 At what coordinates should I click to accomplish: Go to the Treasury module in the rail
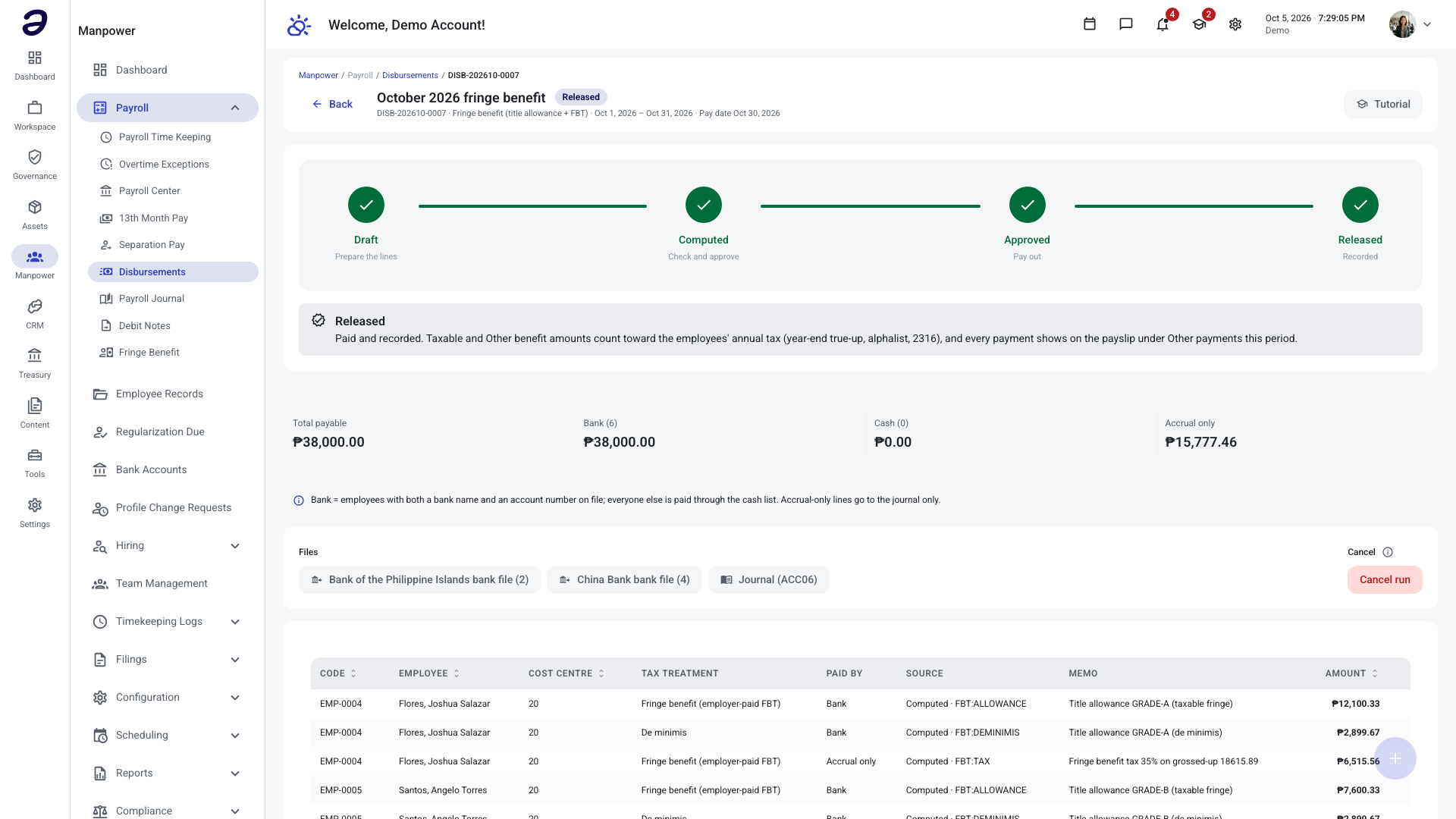tap(35, 363)
